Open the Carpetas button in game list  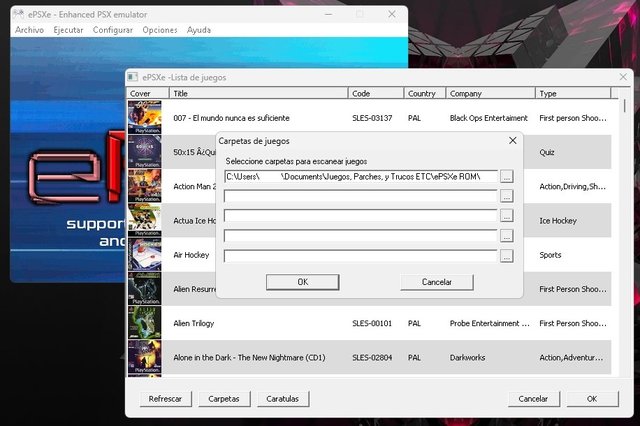pyautogui.click(x=224, y=399)
